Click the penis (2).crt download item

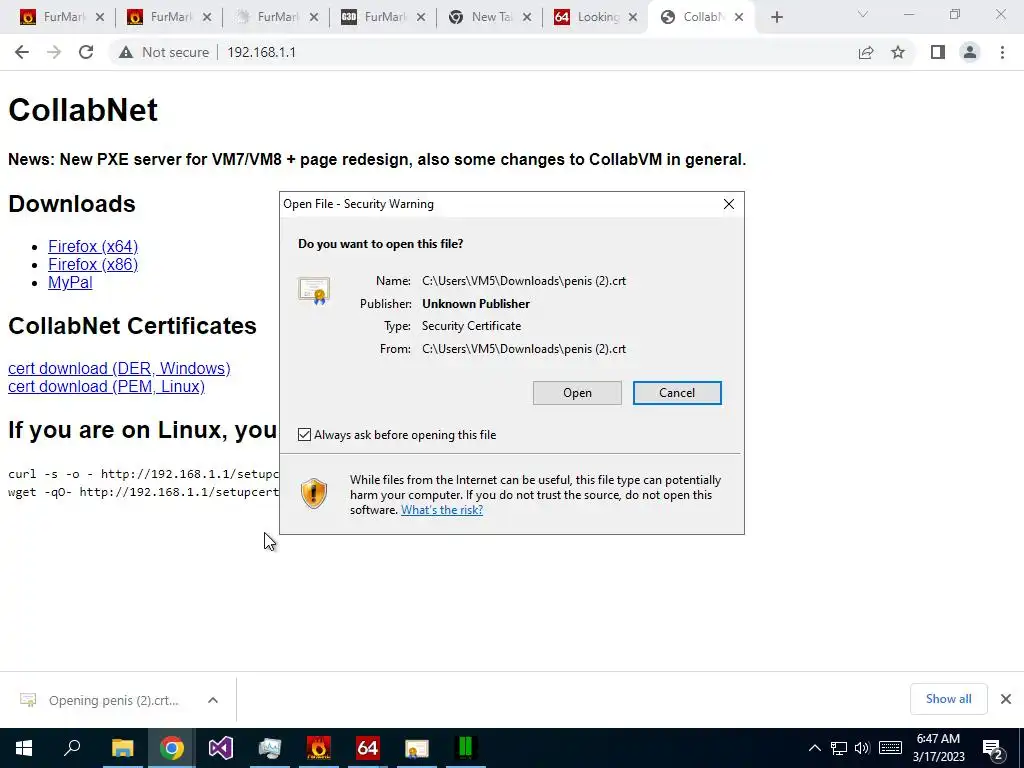click(114, 700)
